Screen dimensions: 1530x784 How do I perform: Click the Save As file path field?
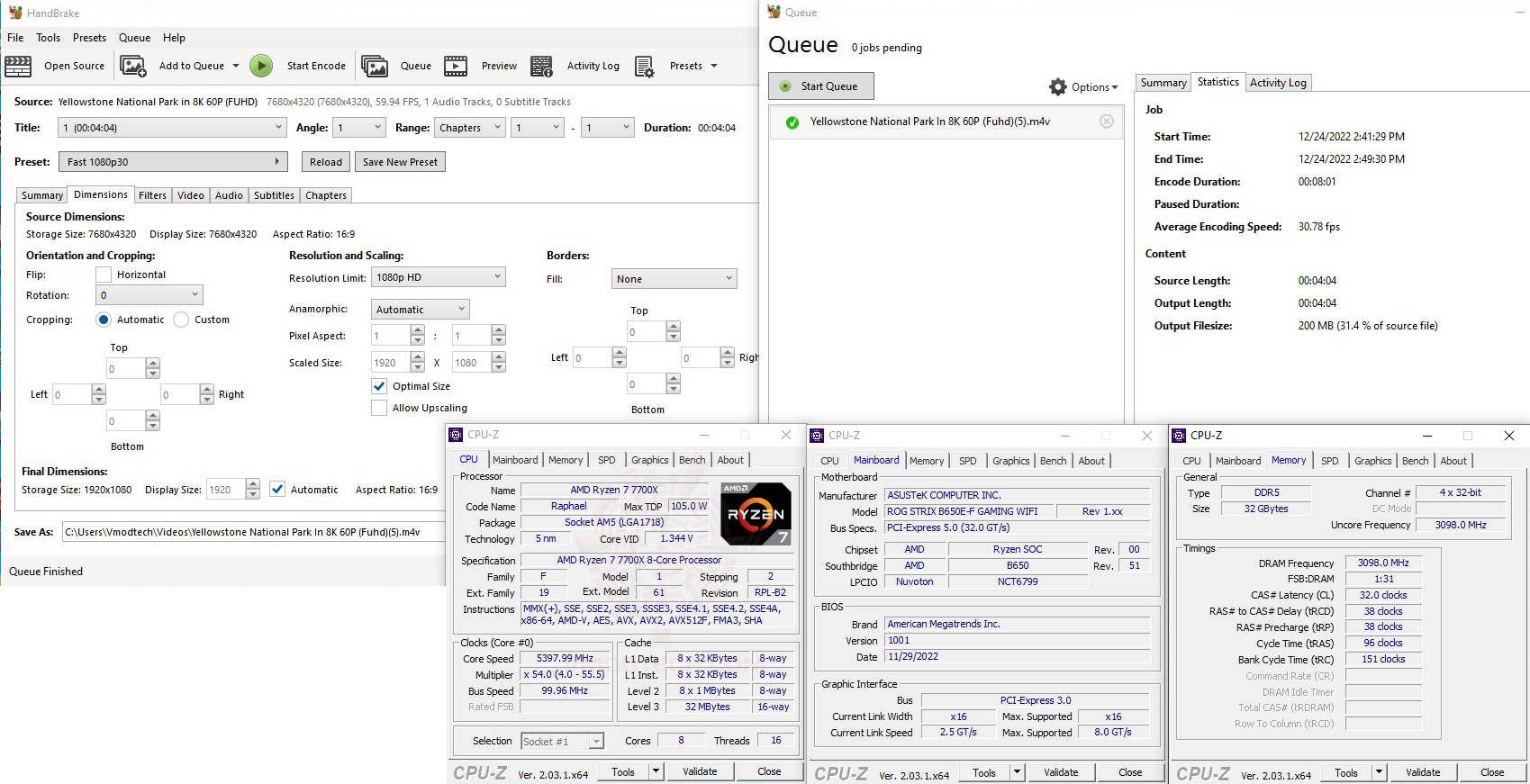coord(254,532)
